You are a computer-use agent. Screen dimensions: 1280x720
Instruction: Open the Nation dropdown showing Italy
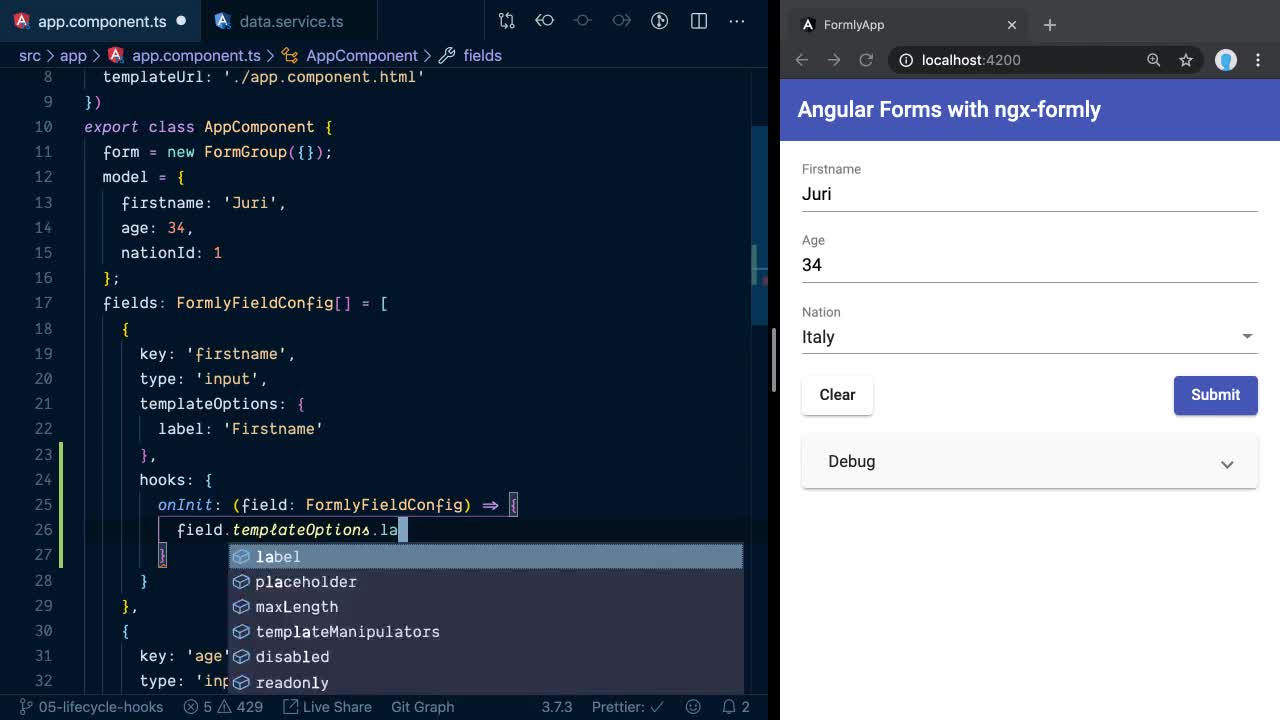pyautogui.click(x=1029, y=337)
